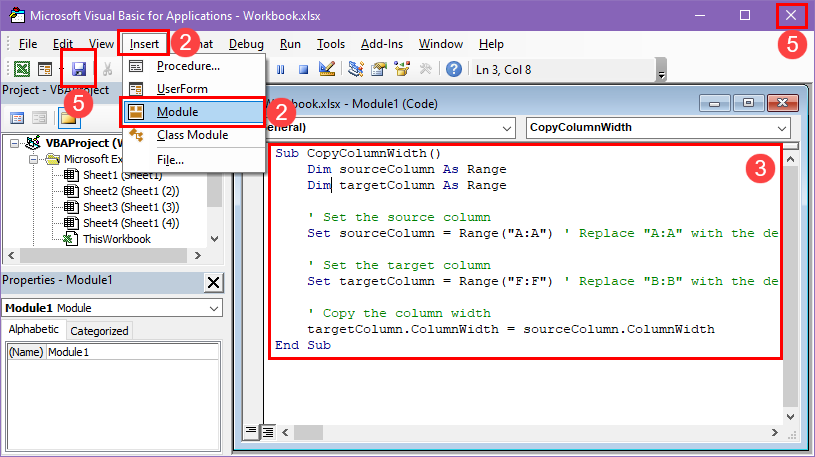Viewport: 815px width, 457px height.
Task: Choose Class Module from the Insert menu
Action: pyautogui.click(x=193, y=135)
